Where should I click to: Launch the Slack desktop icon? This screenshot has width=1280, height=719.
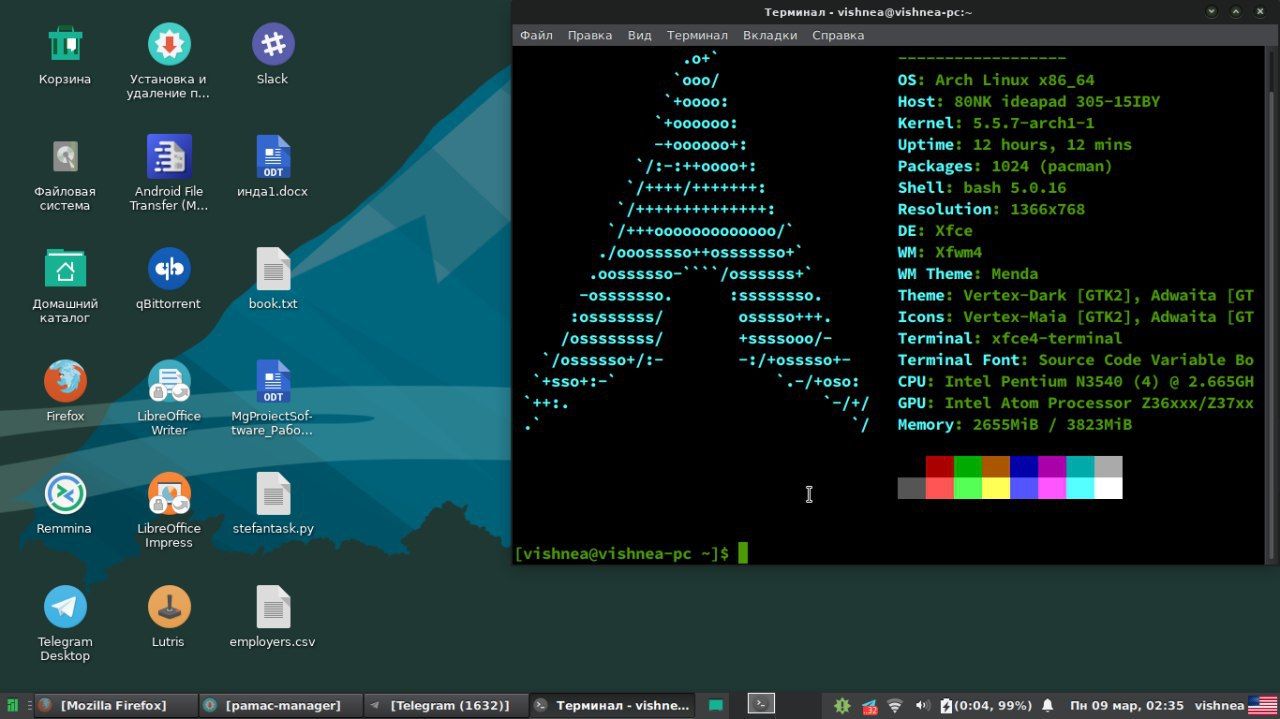tap(272, 45)
